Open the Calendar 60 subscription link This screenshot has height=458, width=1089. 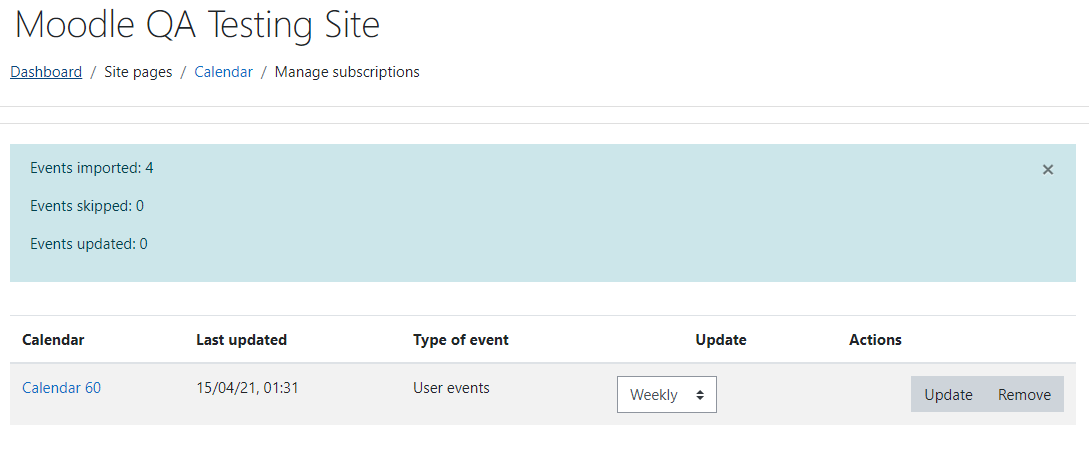point(61,388)
